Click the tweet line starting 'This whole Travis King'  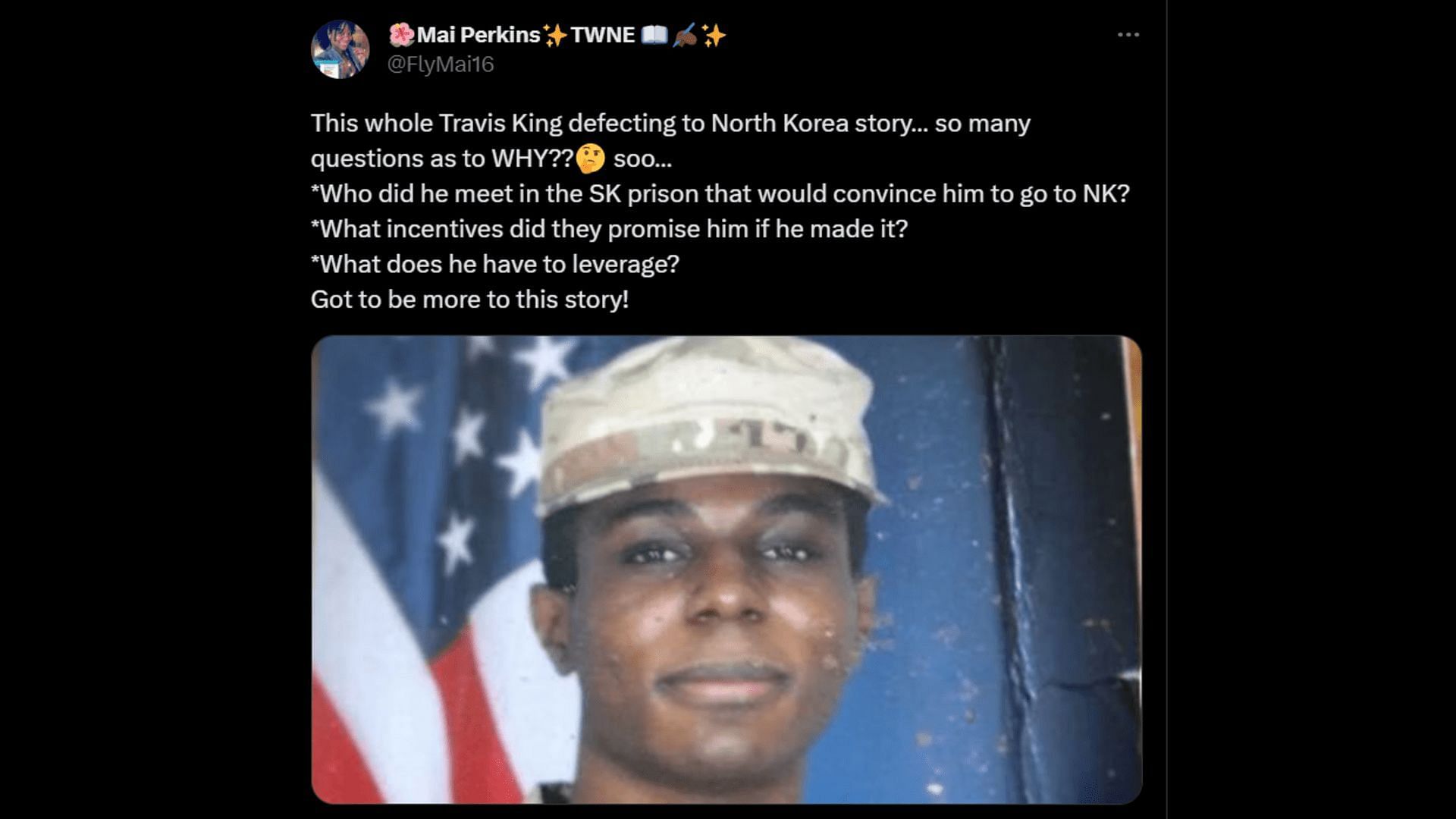(670, 123)
